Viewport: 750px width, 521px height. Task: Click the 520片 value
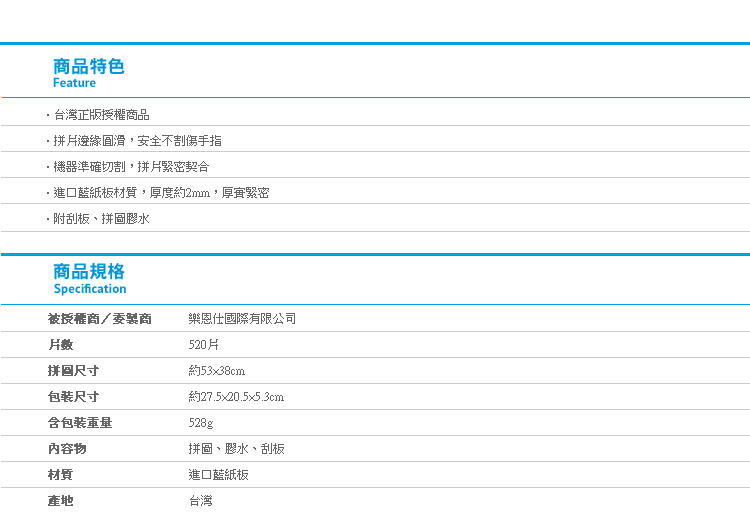pos(203,345)
